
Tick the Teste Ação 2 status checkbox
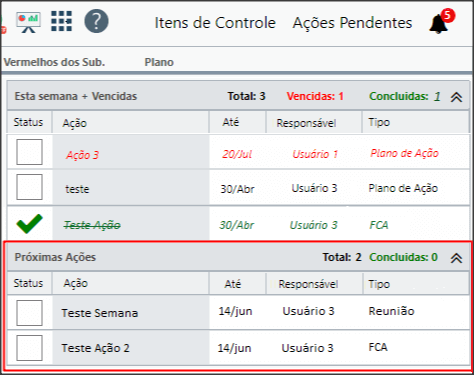29,348
